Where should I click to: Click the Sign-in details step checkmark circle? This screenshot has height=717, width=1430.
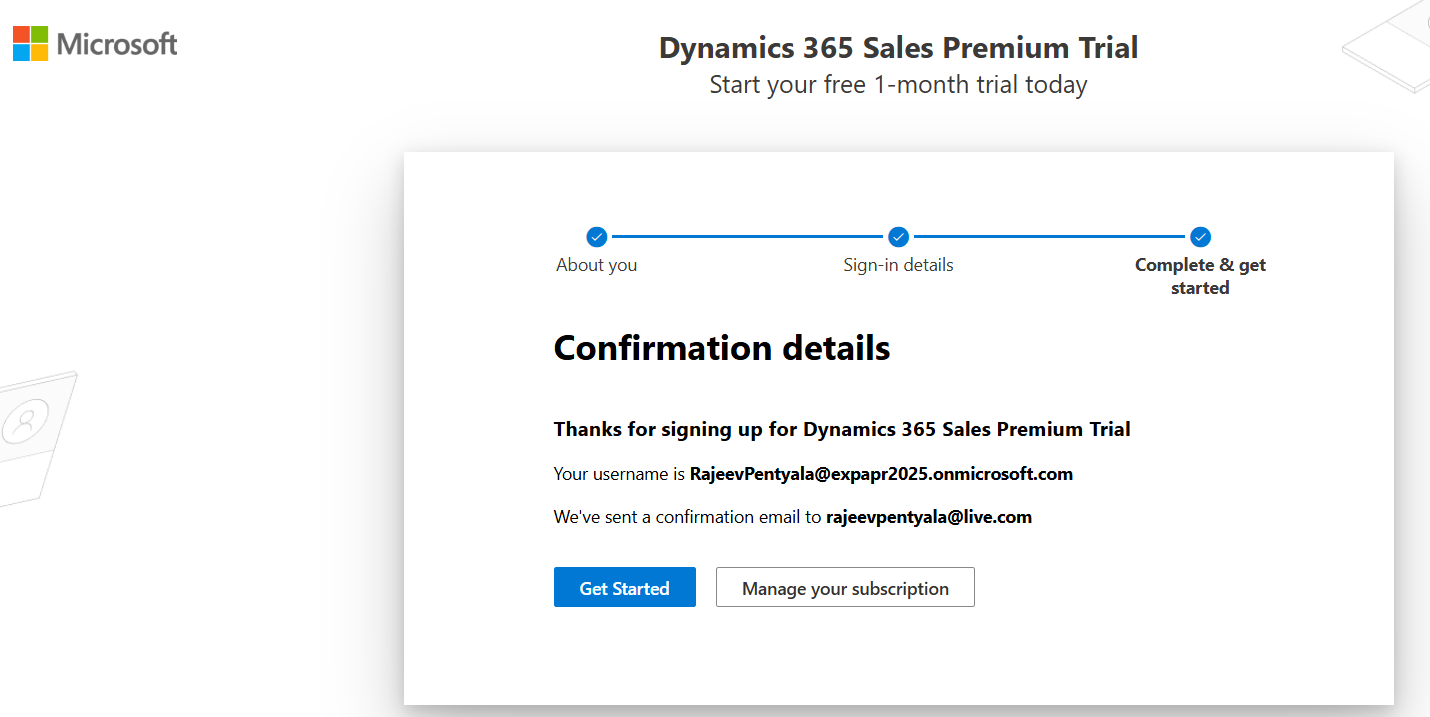(x=898, y=237)
